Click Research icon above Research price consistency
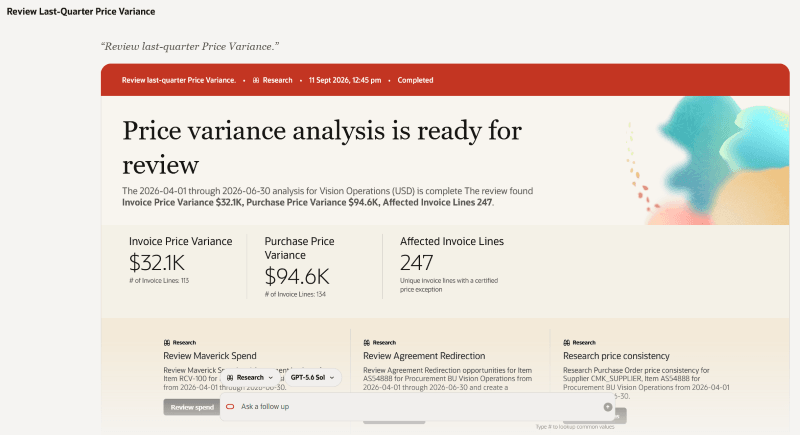 (566, 343)
